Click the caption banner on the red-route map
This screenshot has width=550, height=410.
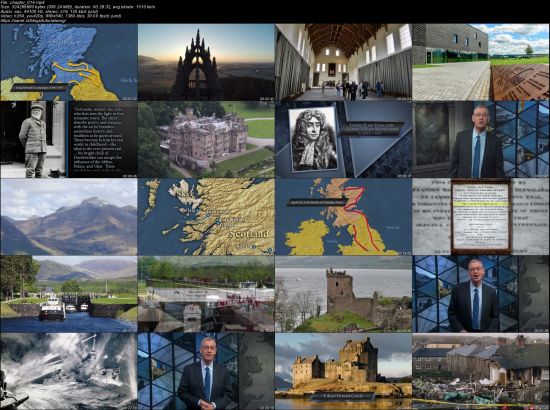[317, 202]
